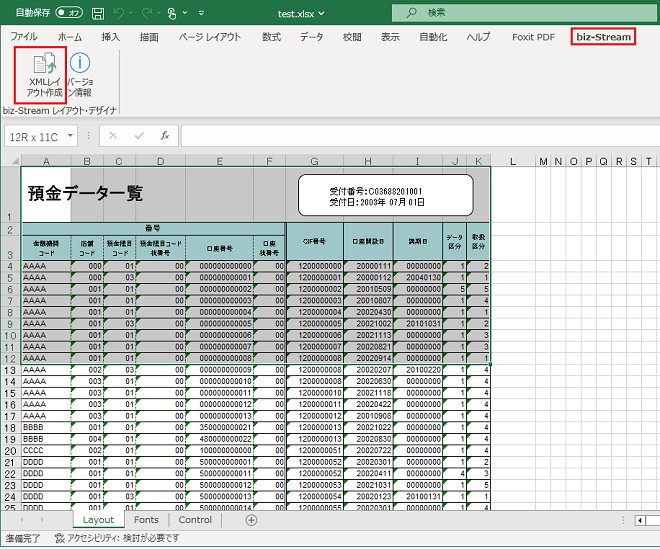Click the Insert Function fx icon
660x549 pixels.
click(165, 136)
